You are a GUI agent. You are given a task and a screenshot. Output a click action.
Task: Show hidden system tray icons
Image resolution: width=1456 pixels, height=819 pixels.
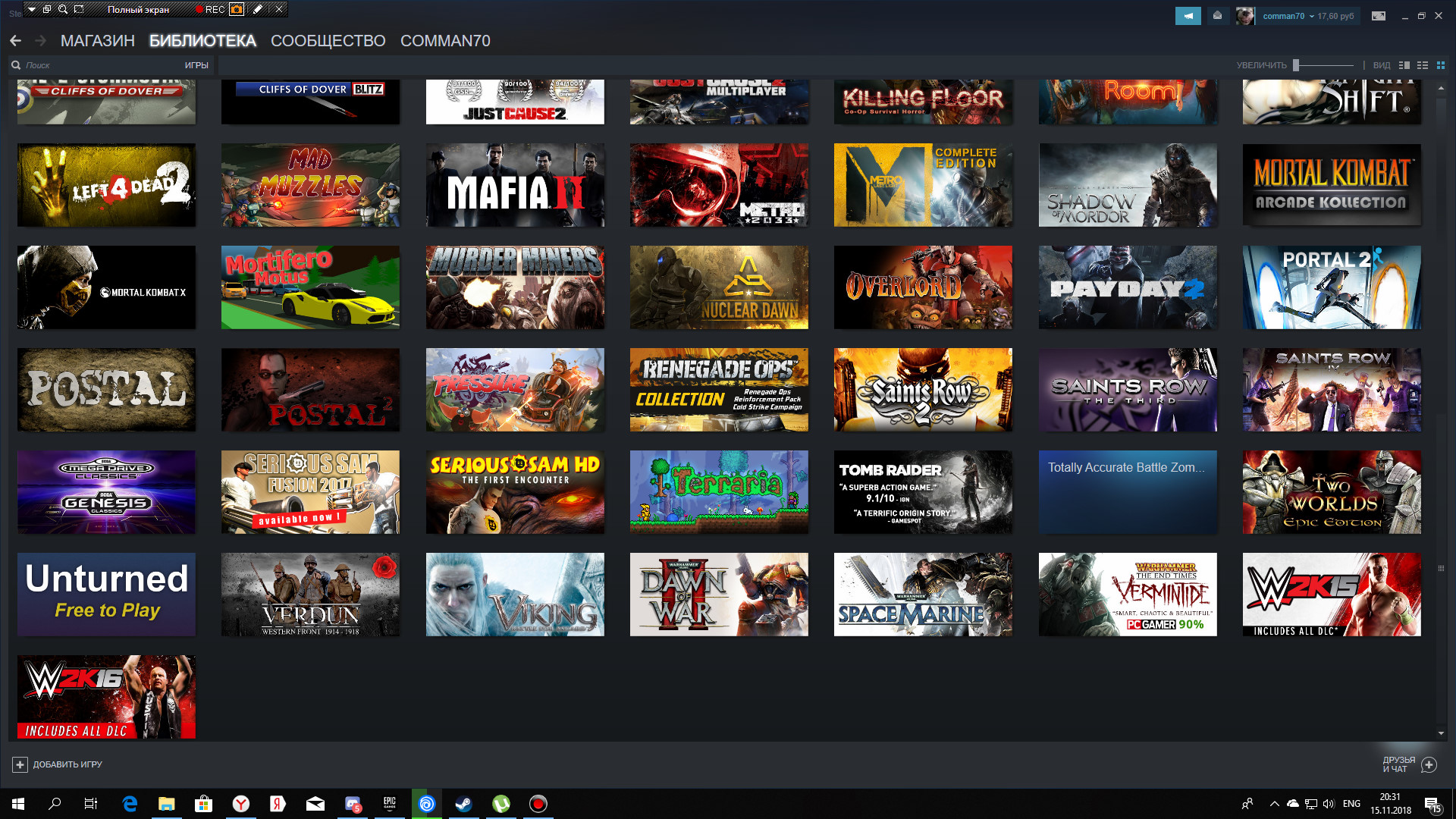pos(1274,804)
